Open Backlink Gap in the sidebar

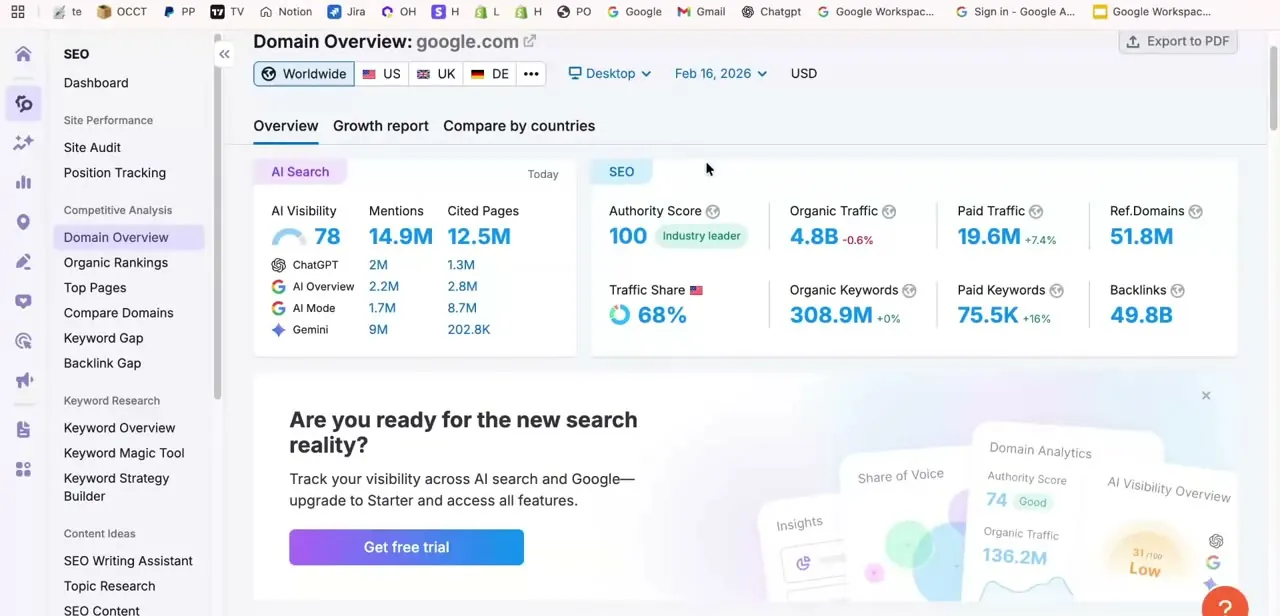coord(102,363)
